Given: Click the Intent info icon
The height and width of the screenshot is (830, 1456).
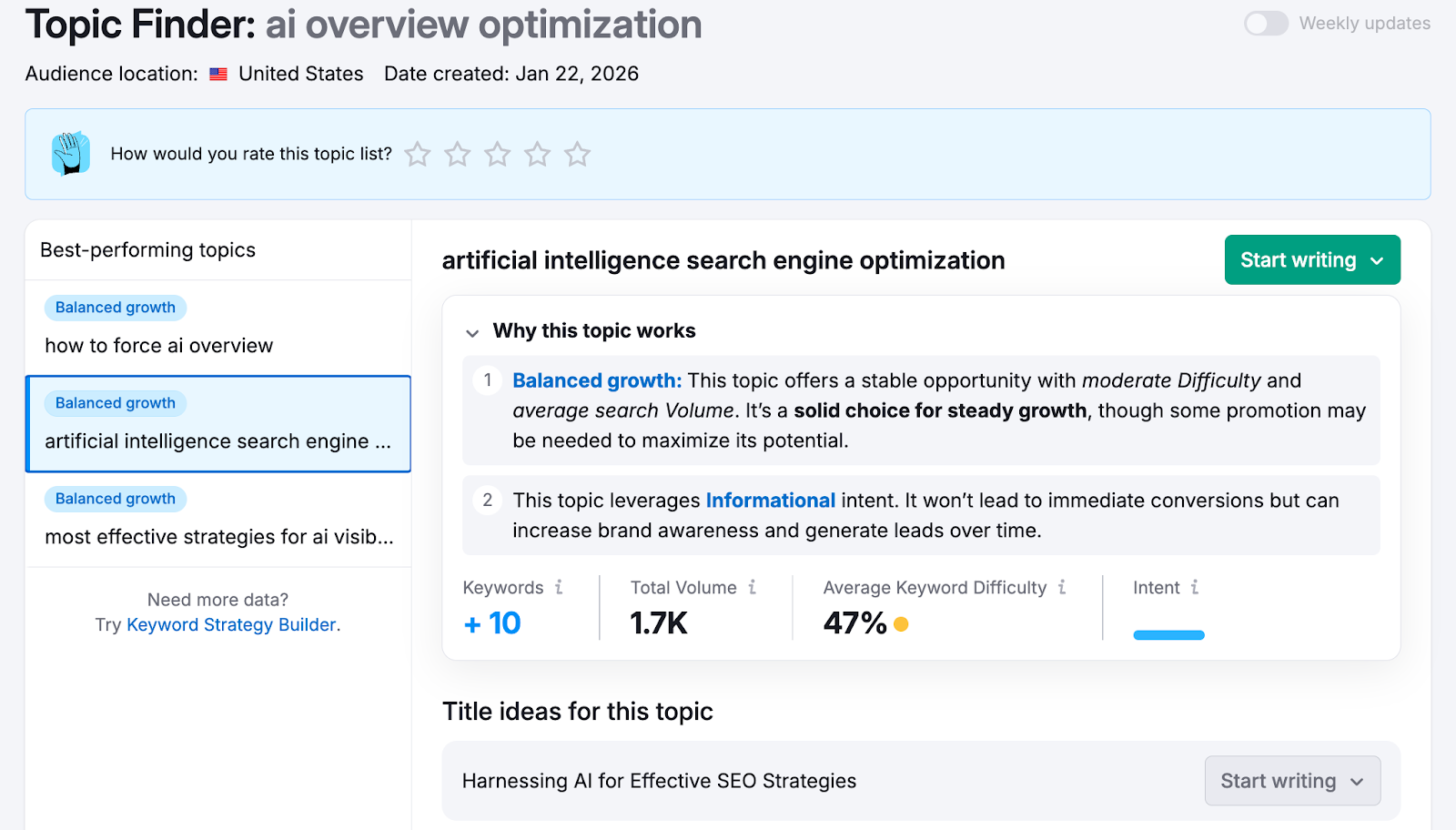Looking at the screenshot, I should pyautogui.click(x=1195, y=587).
